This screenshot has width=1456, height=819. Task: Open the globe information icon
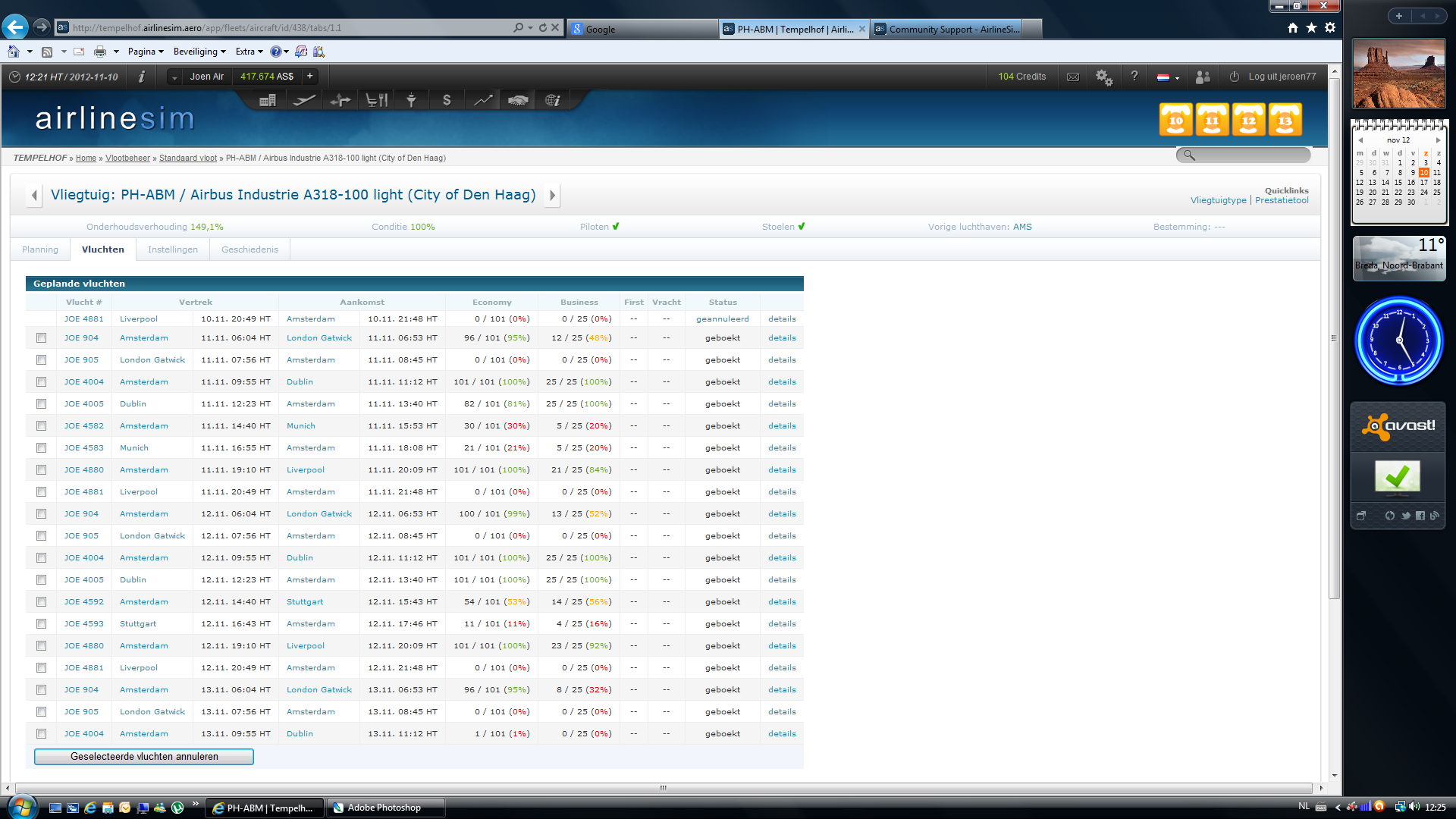[553, 100]
